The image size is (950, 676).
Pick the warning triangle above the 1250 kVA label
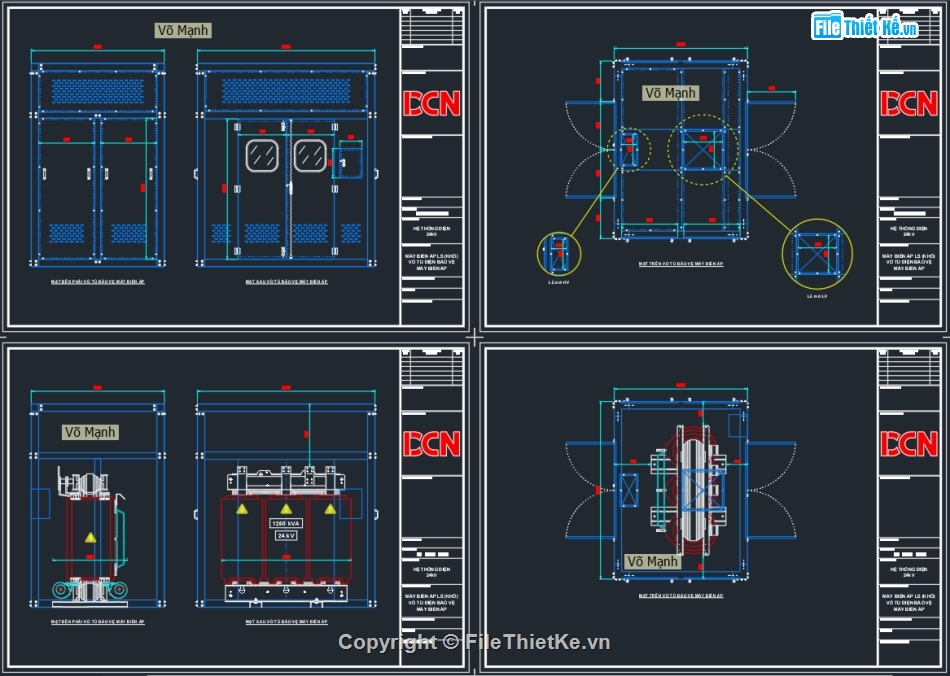tap(286, 509)
